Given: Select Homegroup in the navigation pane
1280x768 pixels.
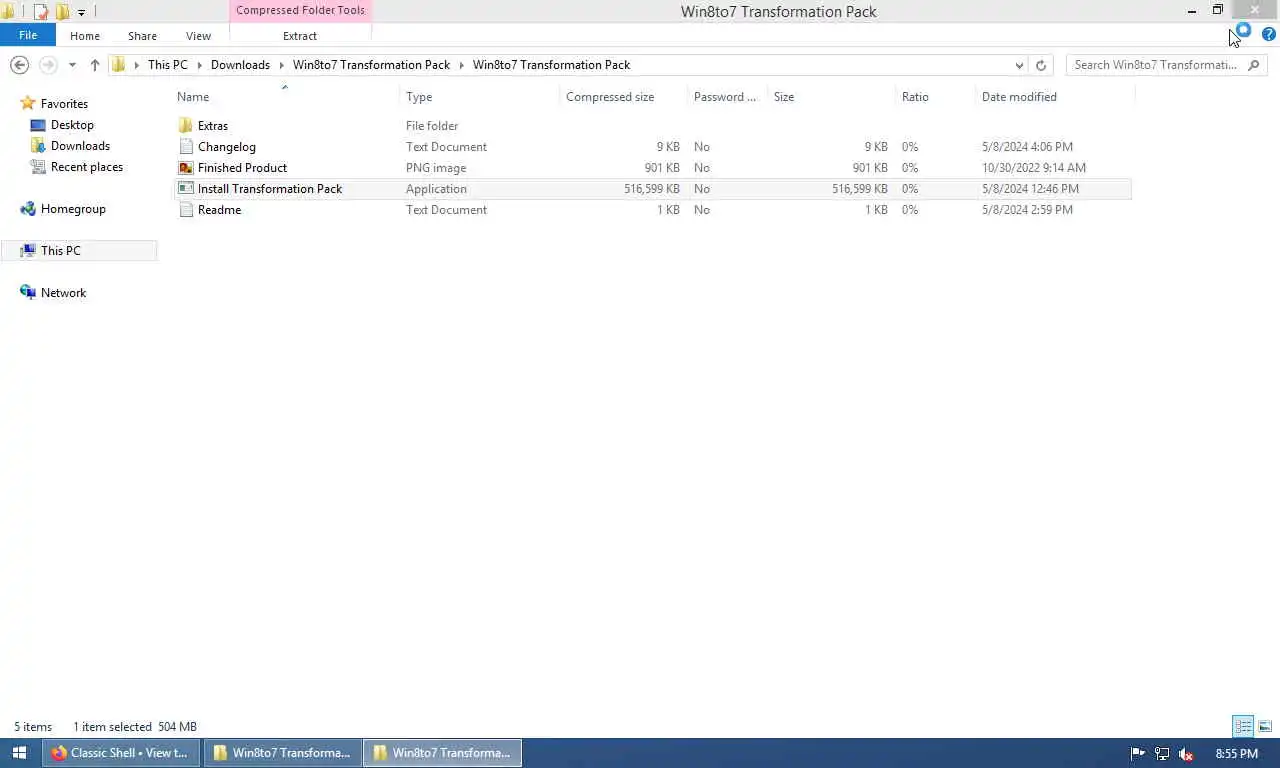Looking at the screenshot, I should click(73, 209).
